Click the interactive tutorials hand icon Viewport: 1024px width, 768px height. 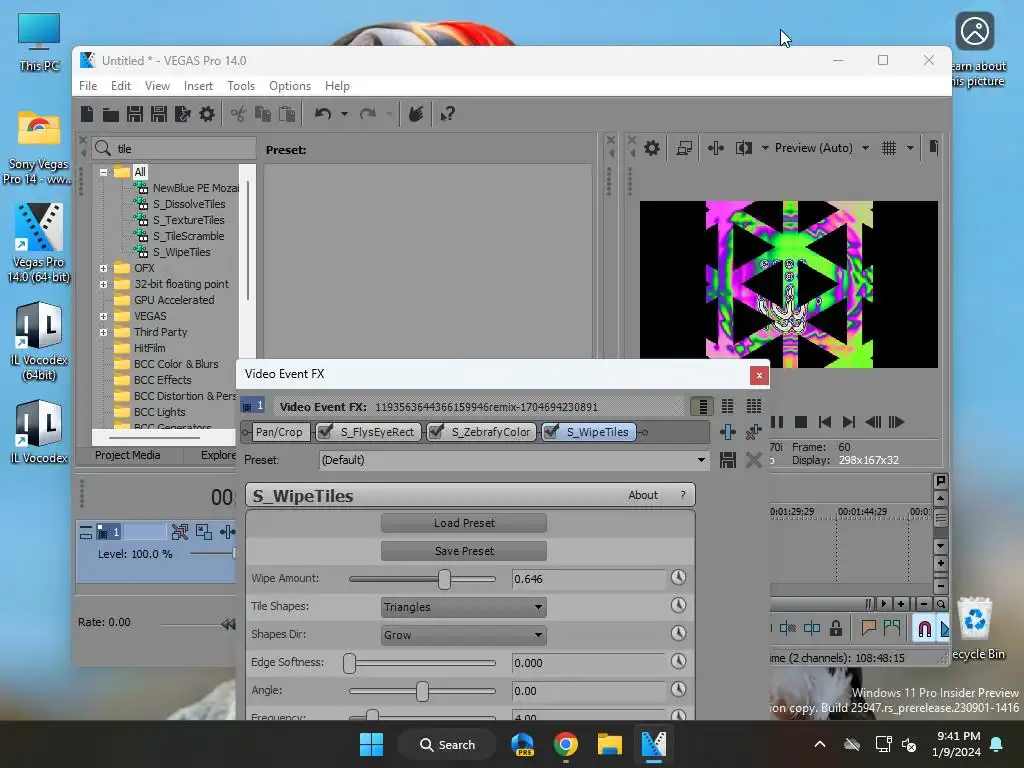(x=415, y=114)
